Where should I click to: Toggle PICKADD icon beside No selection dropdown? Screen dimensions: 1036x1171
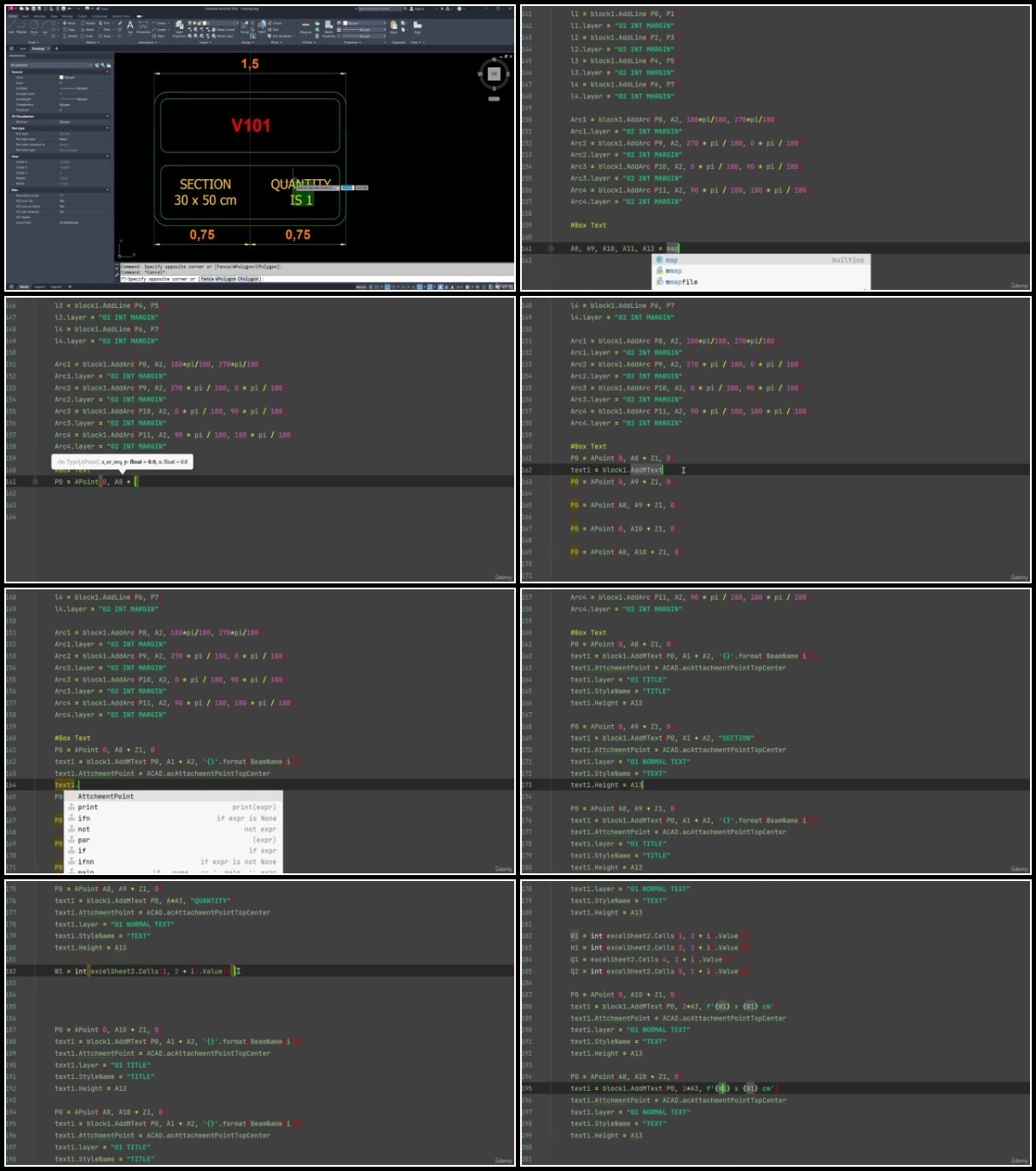coord(97,65)
